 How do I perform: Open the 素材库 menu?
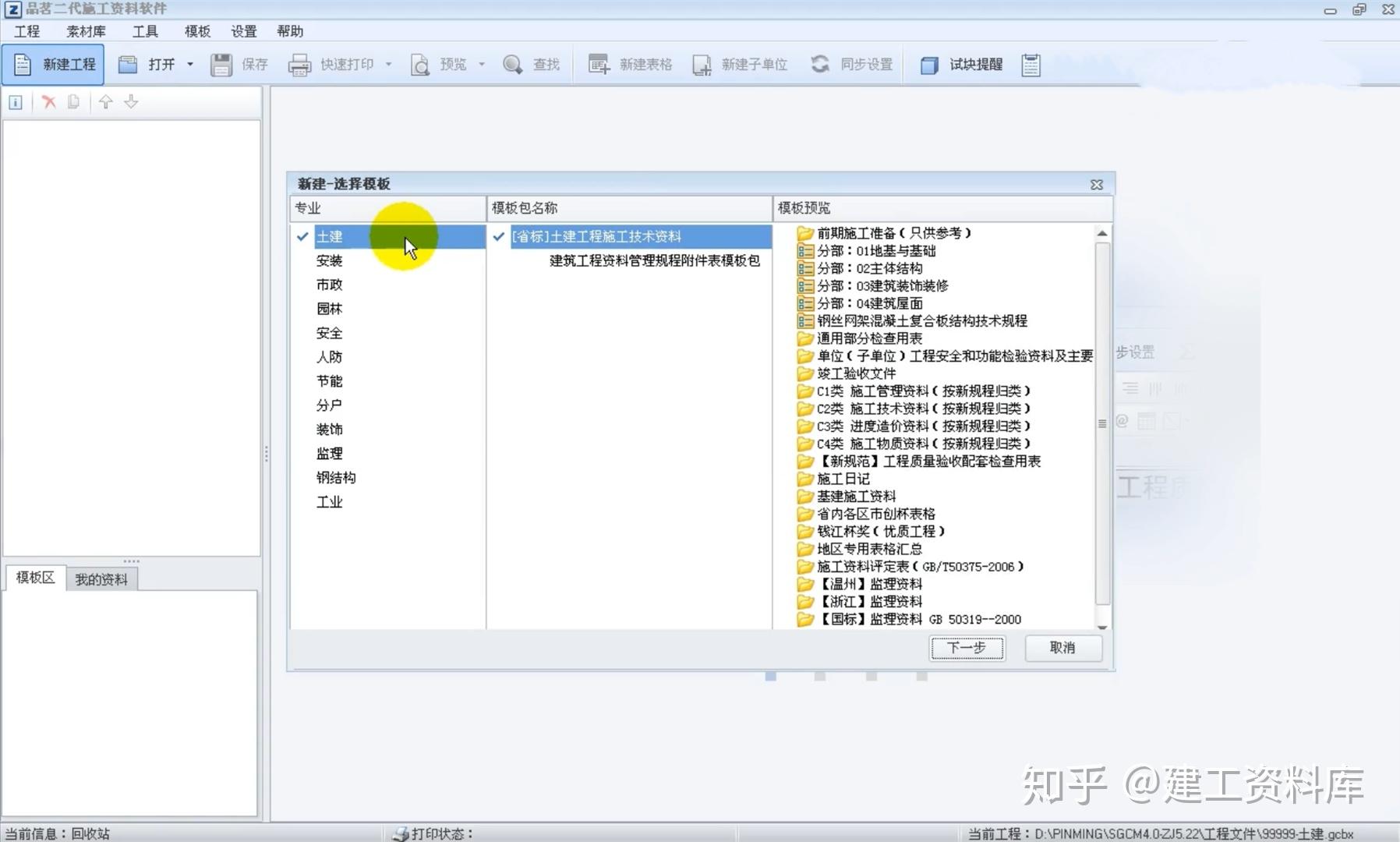(x=86, y=31)
